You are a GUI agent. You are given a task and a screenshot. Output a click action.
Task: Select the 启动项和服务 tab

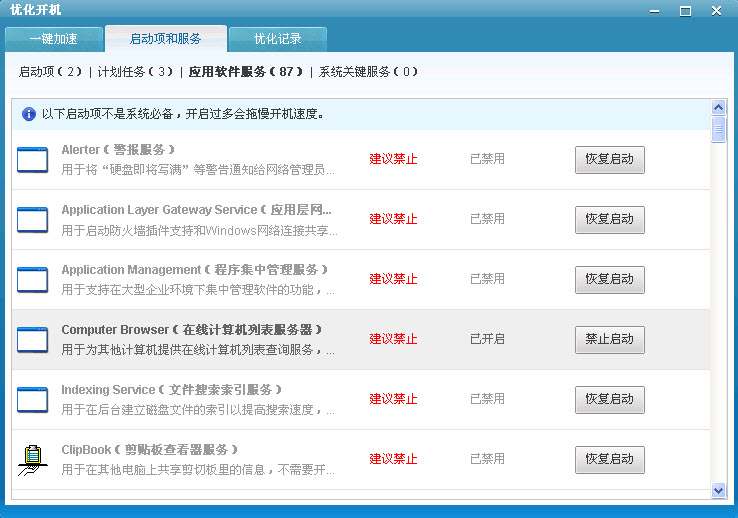pyautogui.click(x=165, y=40)
